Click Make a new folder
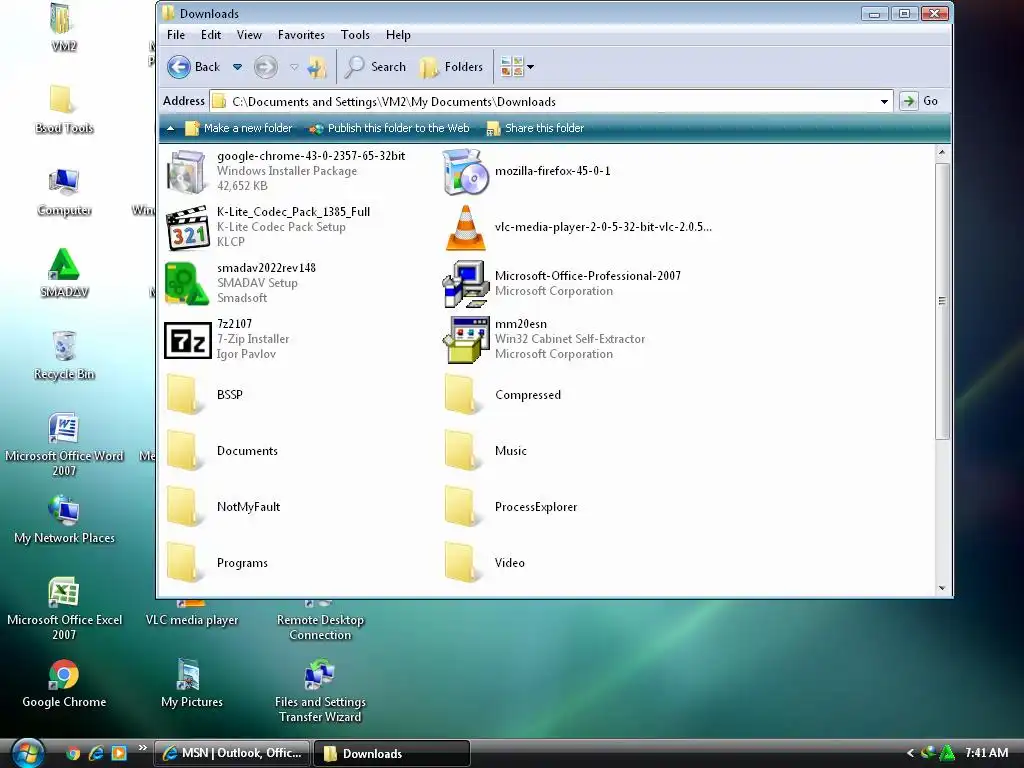The height and width of the screenshot is (768, 1024). (x=239, y=129)
